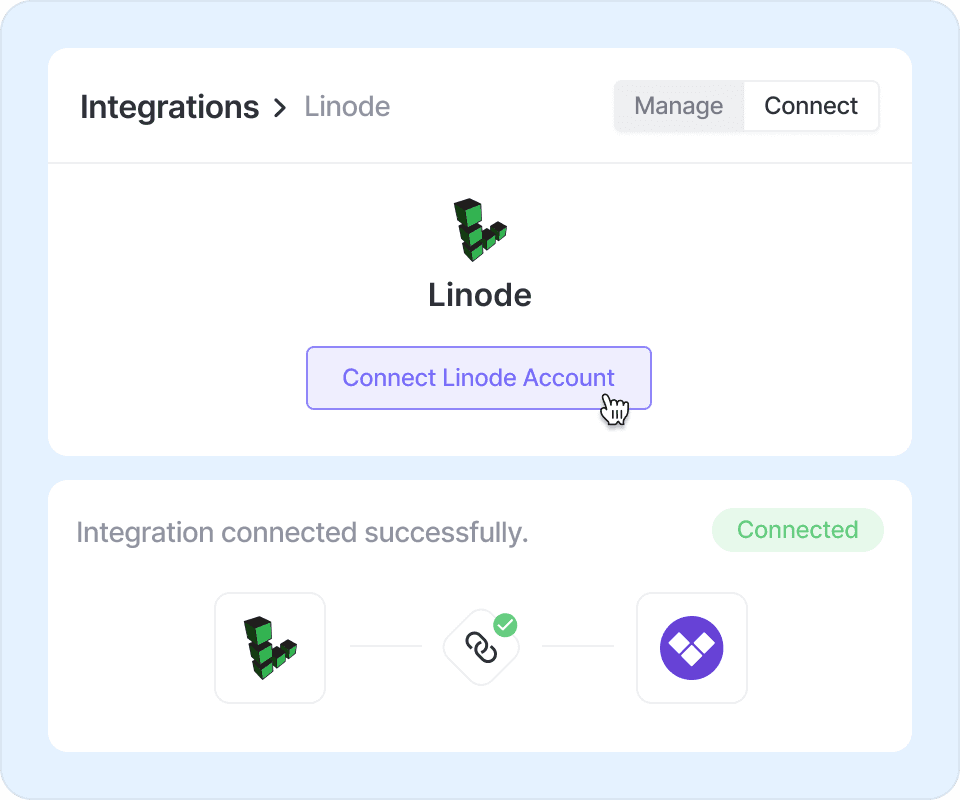The height and width of the screenshot is (800, 960).
Task: Click the green checkmark badge
Action: click(506, 626)
